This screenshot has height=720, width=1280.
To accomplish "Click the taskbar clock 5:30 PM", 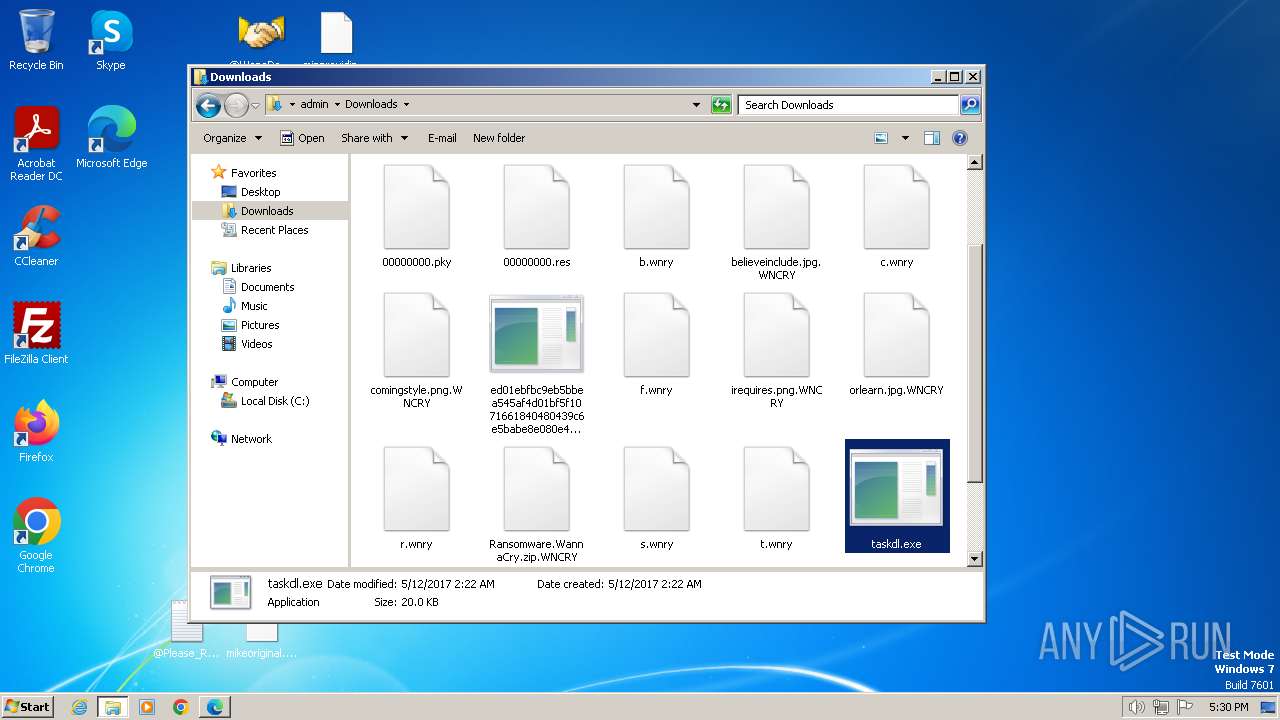I will click(1228, 707).
